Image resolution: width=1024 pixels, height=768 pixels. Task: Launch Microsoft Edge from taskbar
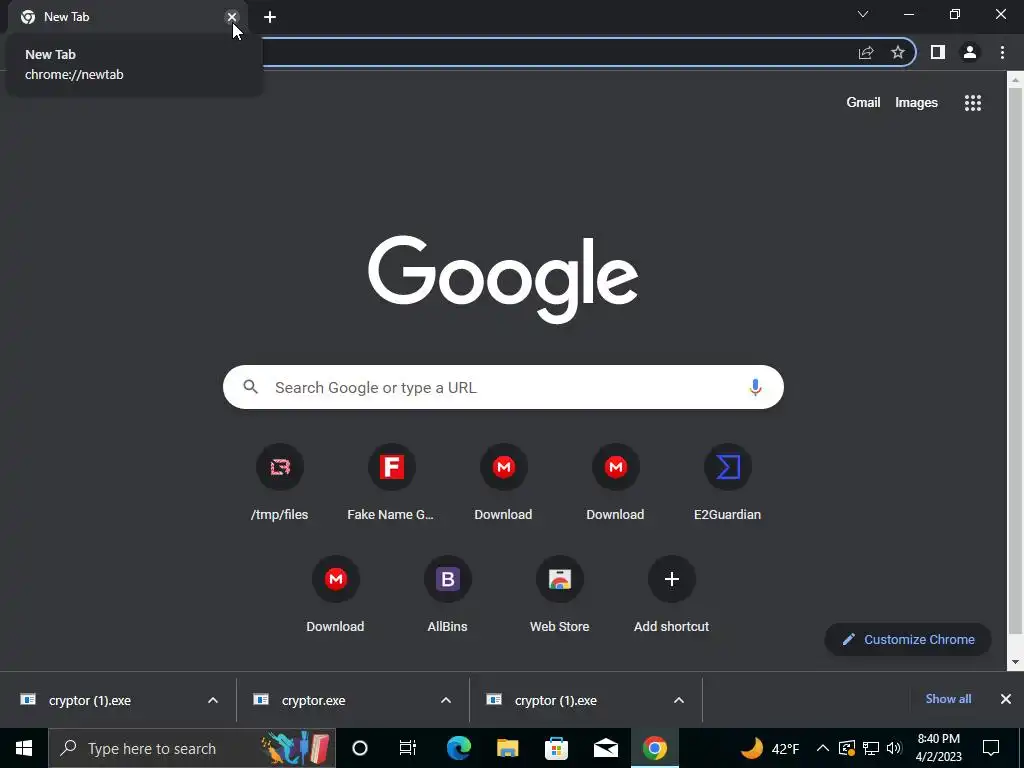[458, 748]
